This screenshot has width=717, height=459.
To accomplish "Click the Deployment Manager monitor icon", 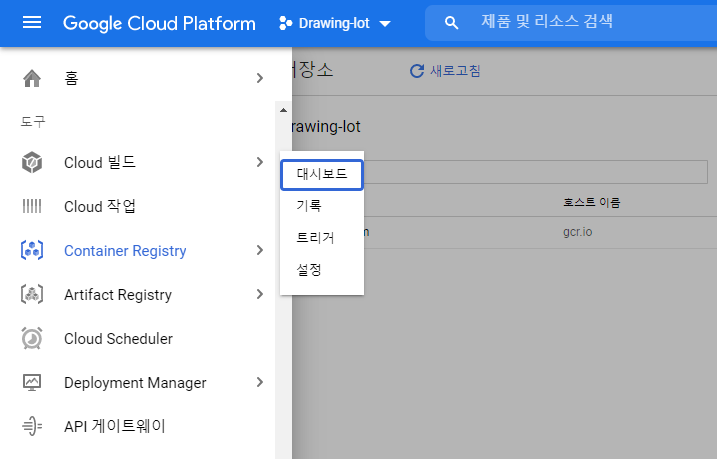I will tap(32, 382).
